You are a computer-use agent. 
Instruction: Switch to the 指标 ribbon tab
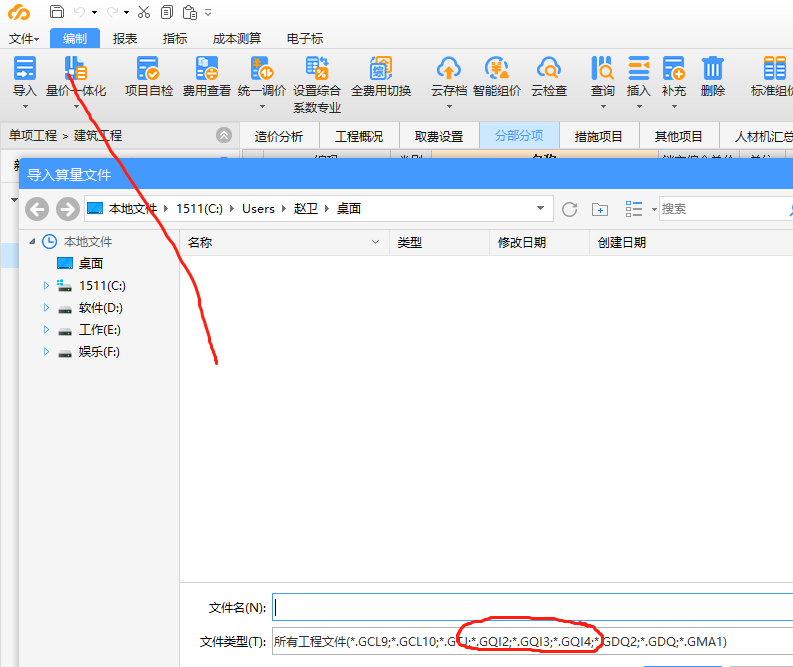175,38
